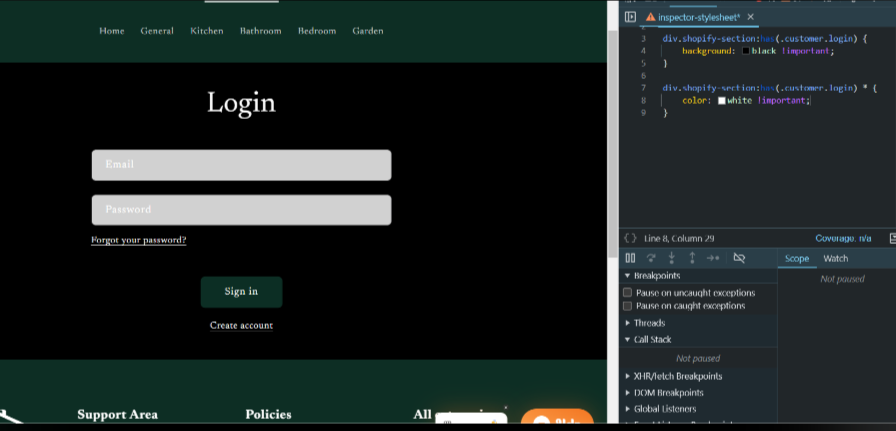
Task: Open the Bathroom menu item
Action: (261, 31)
